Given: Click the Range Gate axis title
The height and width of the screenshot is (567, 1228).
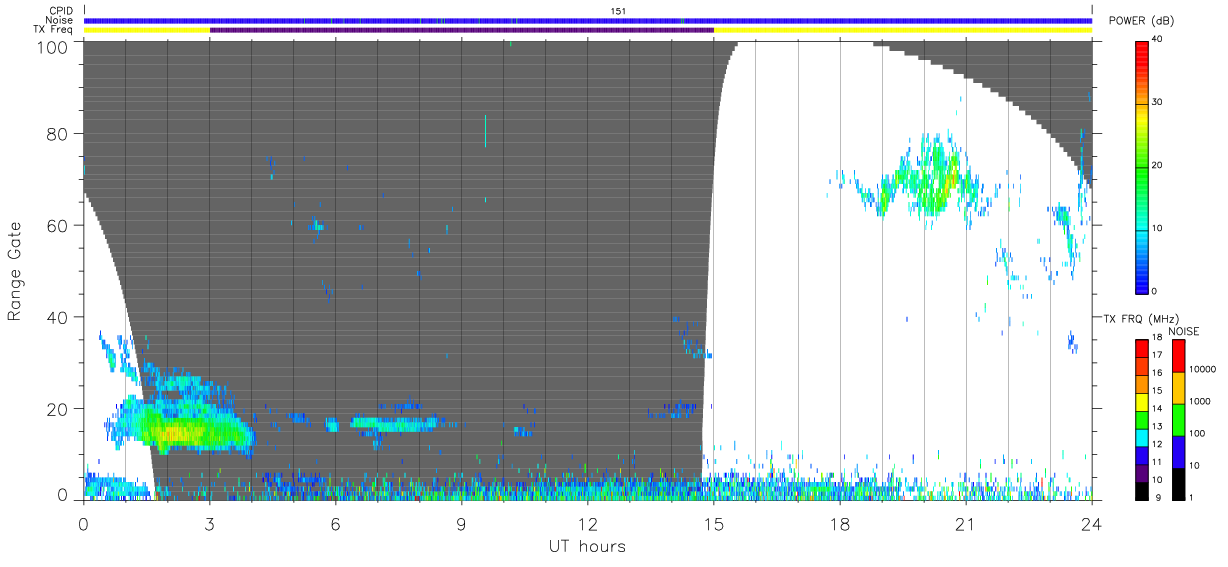Looking at the screenshot, I should 15,271.
